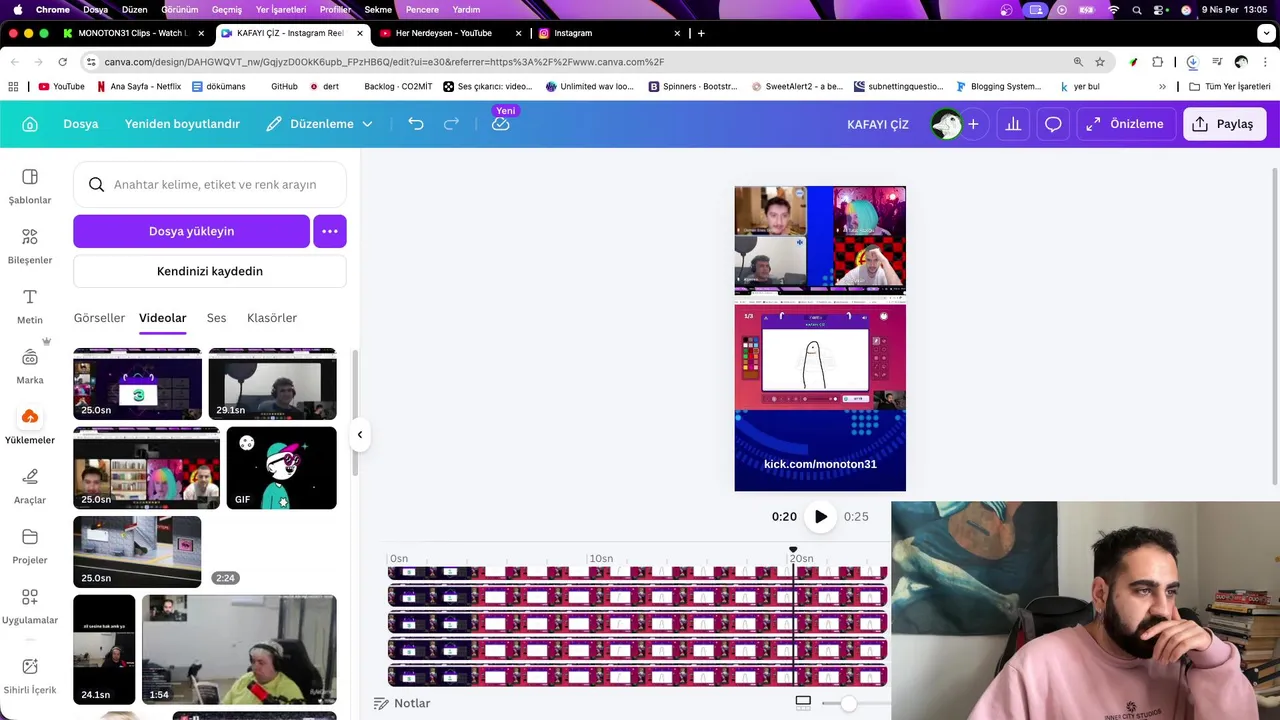
Task: Open the cloud save status icon
Action: tap(501, 124)
